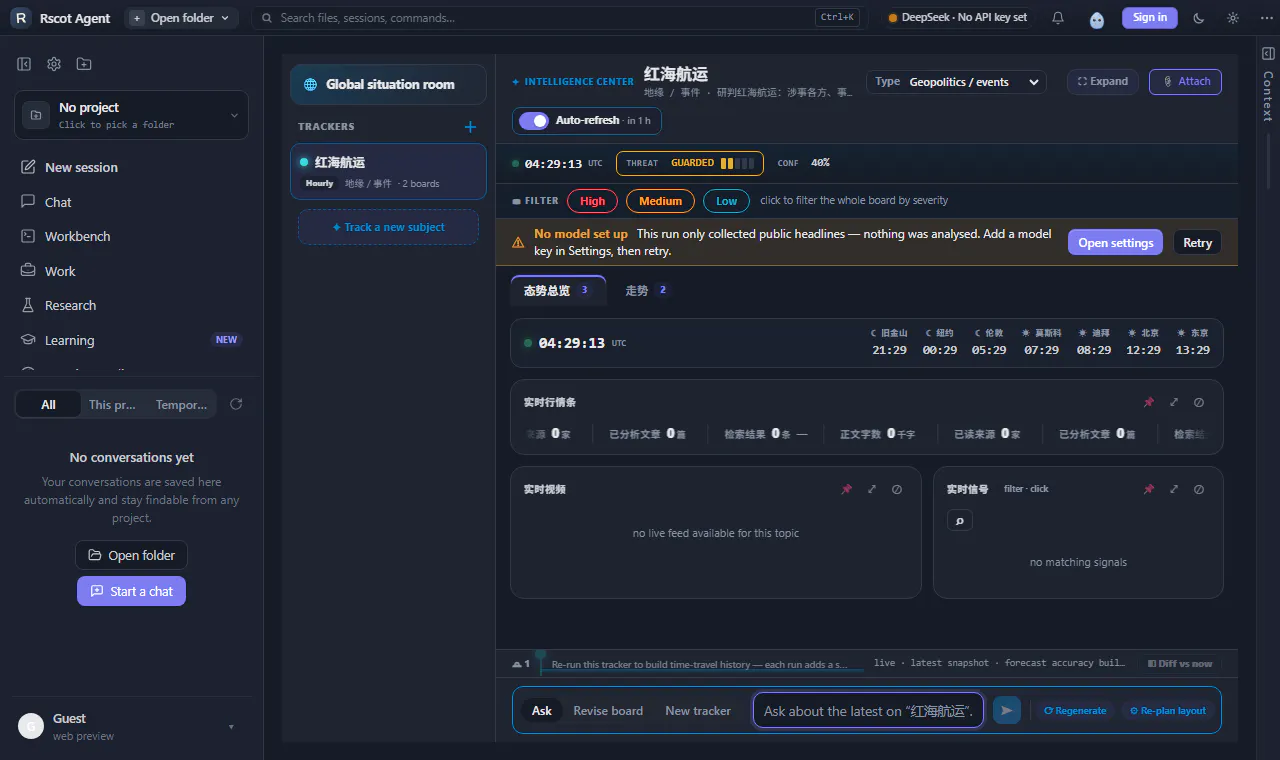Expand the No project folder picker
The width and height of the screenshot is (1280, 760).
click(131, 115)
